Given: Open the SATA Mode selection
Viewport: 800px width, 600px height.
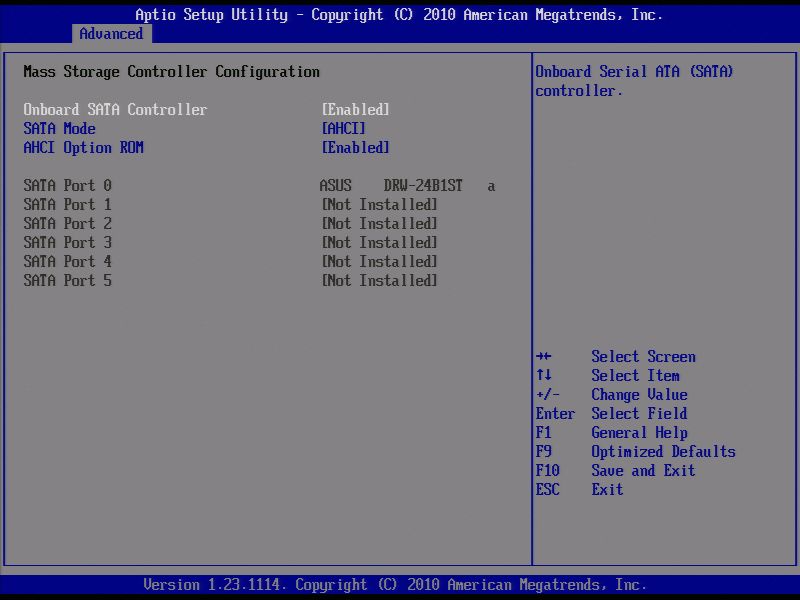Looking at the screenshot, I should (59, 128).
